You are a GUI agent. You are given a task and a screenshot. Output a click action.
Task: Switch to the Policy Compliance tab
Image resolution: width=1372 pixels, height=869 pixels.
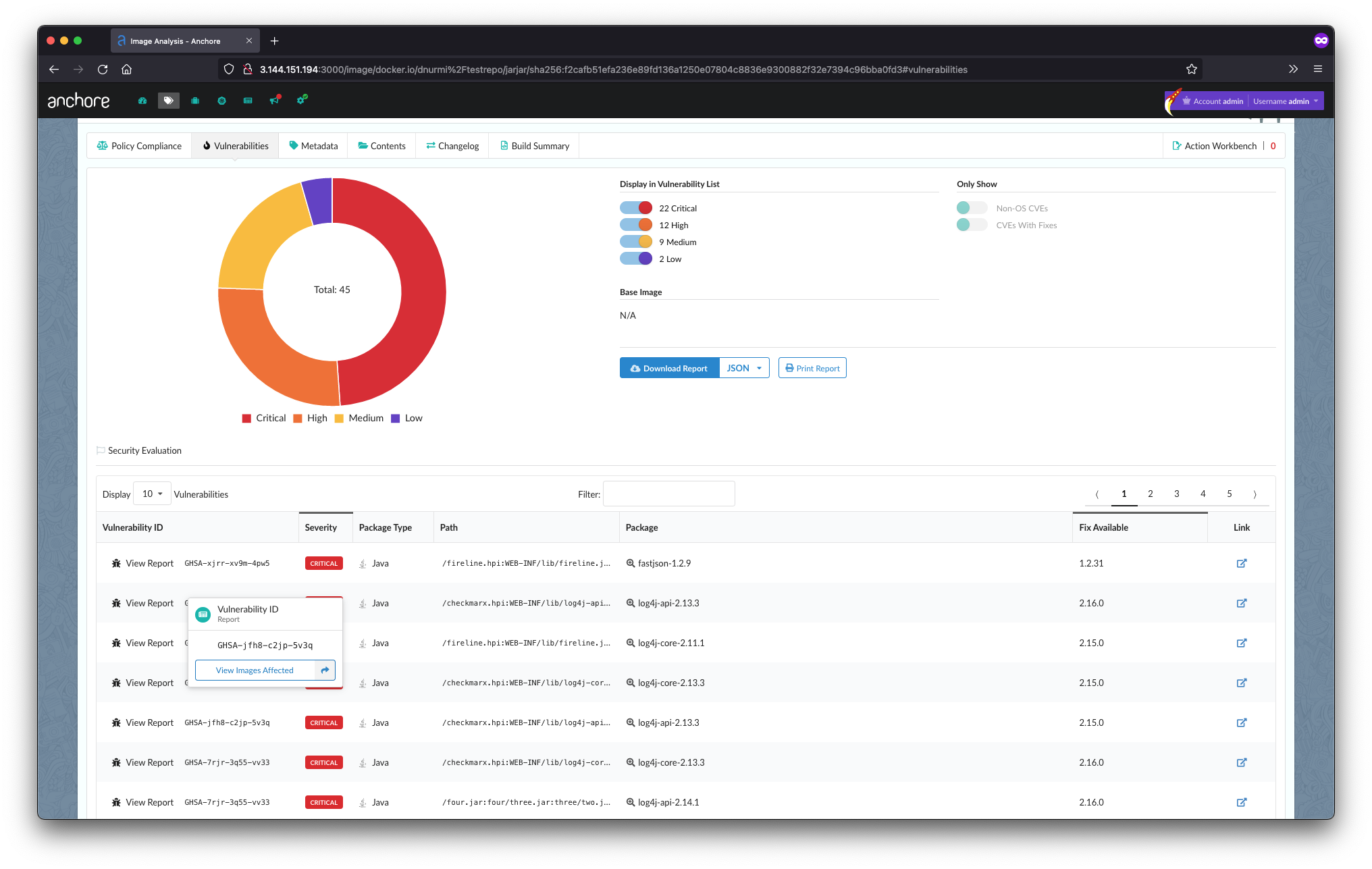(x=140, y=146)
